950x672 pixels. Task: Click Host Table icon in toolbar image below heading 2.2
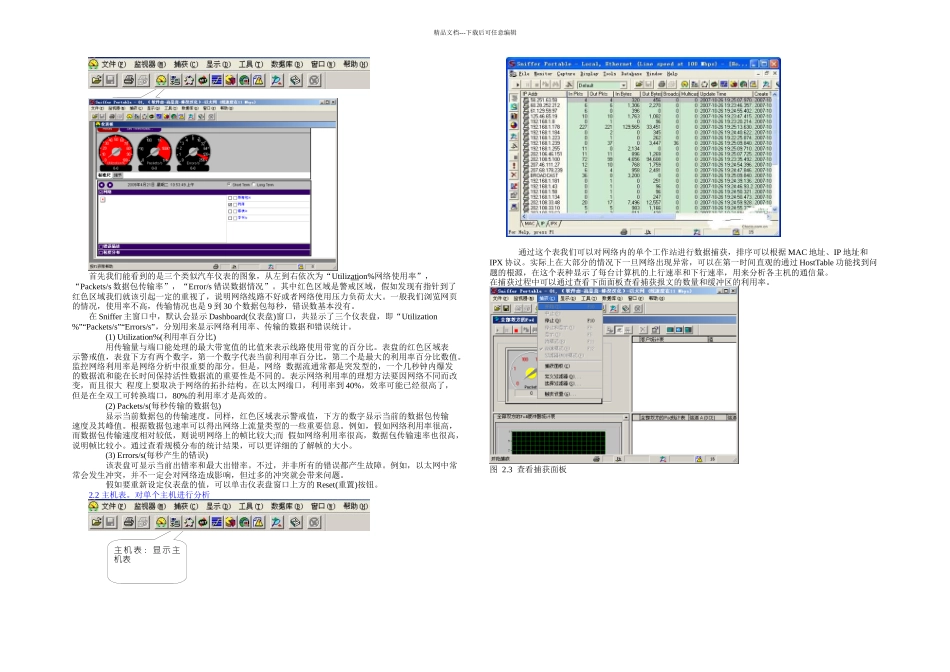pyautogui.click(x=175, y=522)
